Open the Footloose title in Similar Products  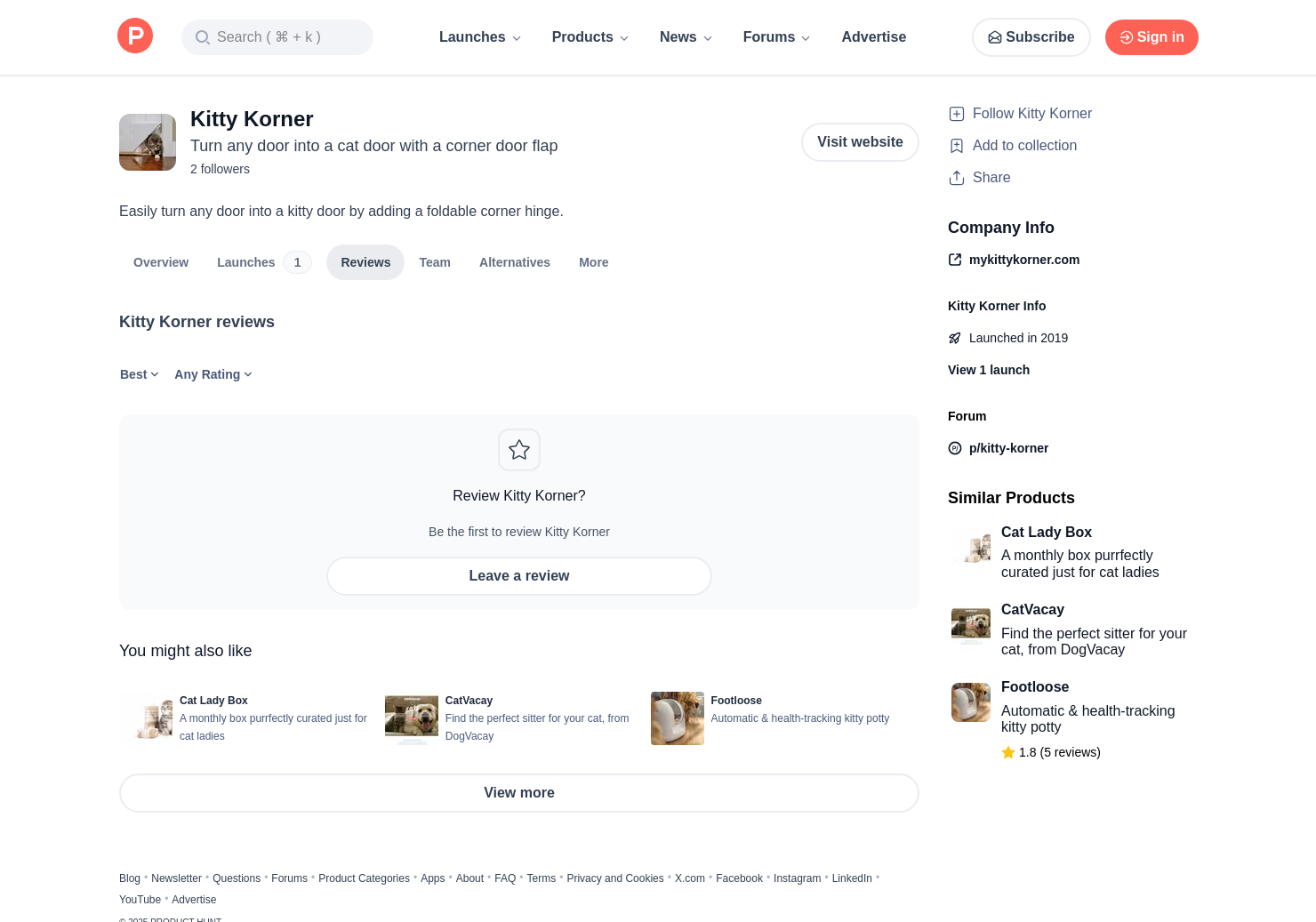[1035, 686]
